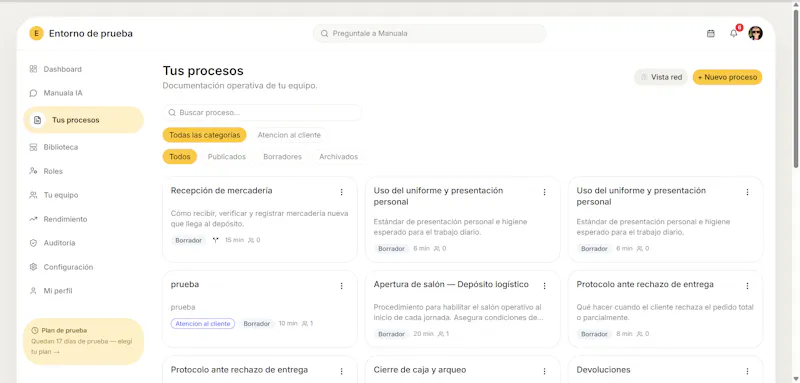Click the Buscar proceso search field
Image resolution: width=800 pixels, height=383 pixels.
[262, 113]
